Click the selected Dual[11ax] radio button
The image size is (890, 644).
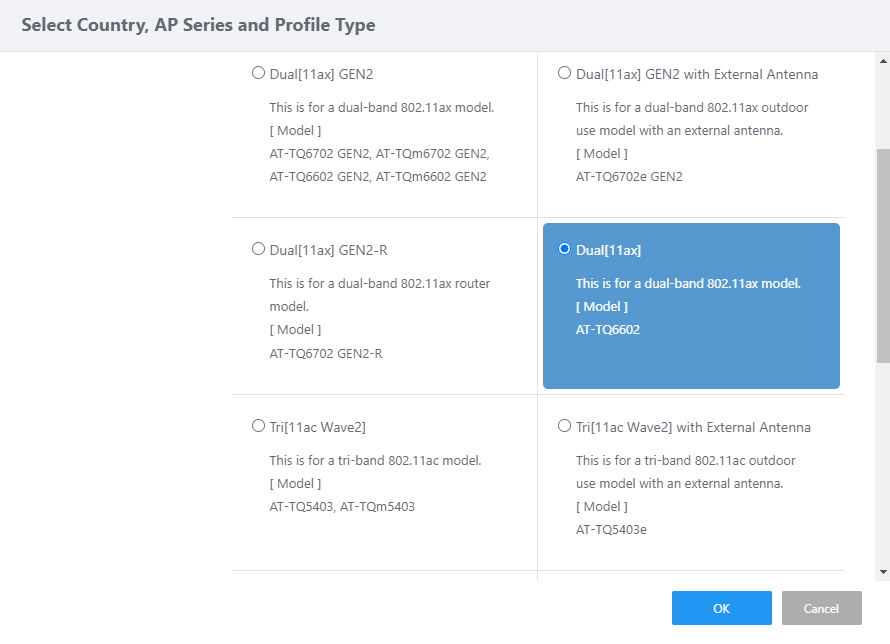click(x=565, y=249)
